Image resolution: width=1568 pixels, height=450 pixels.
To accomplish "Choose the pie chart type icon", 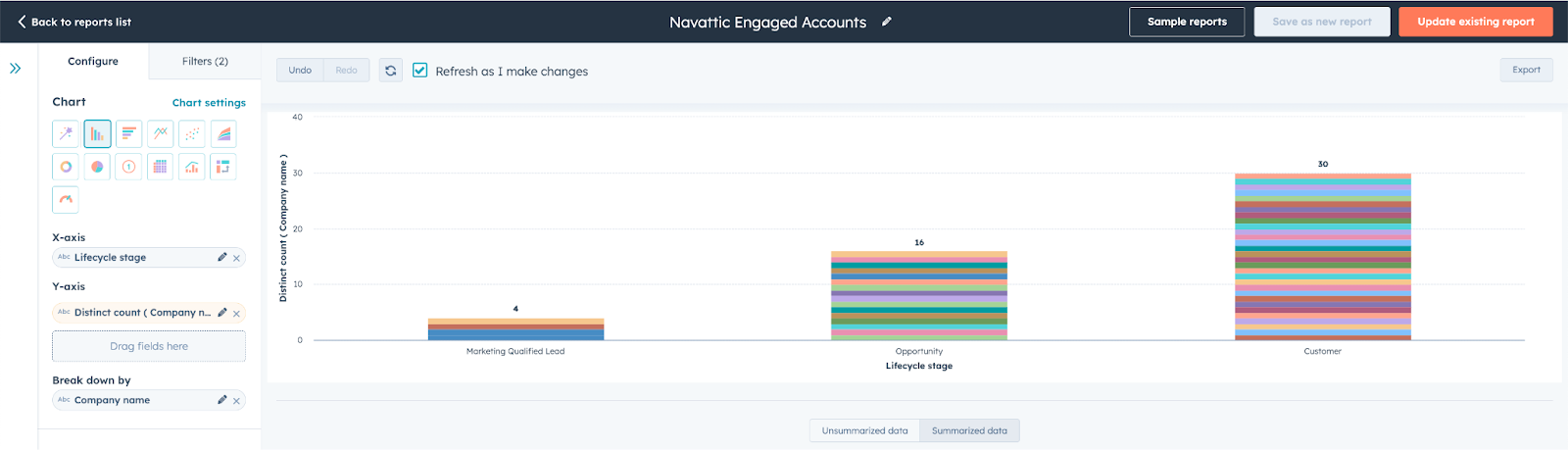I will coord(97,167).
